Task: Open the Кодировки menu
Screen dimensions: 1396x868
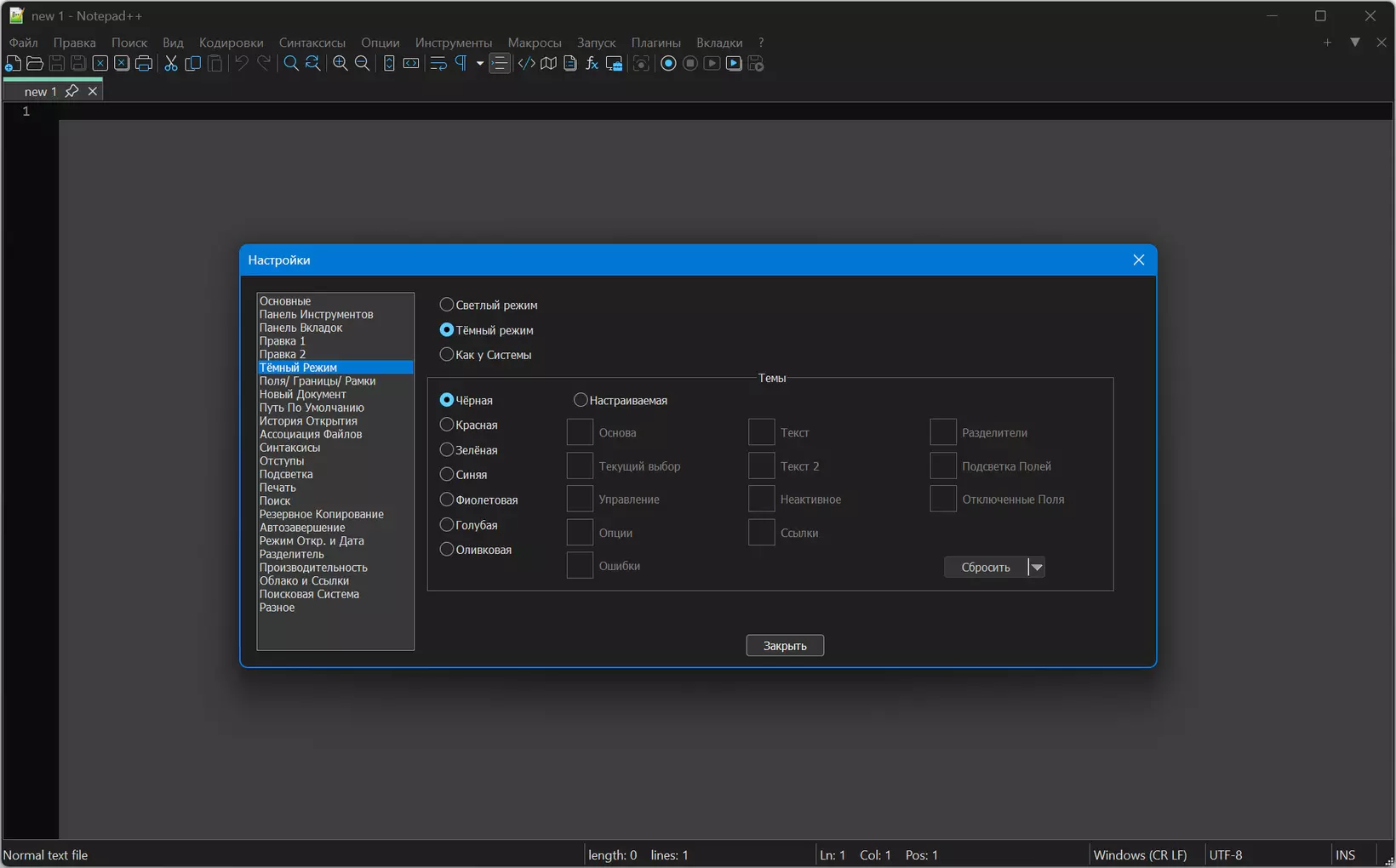Action: point(231,43)
